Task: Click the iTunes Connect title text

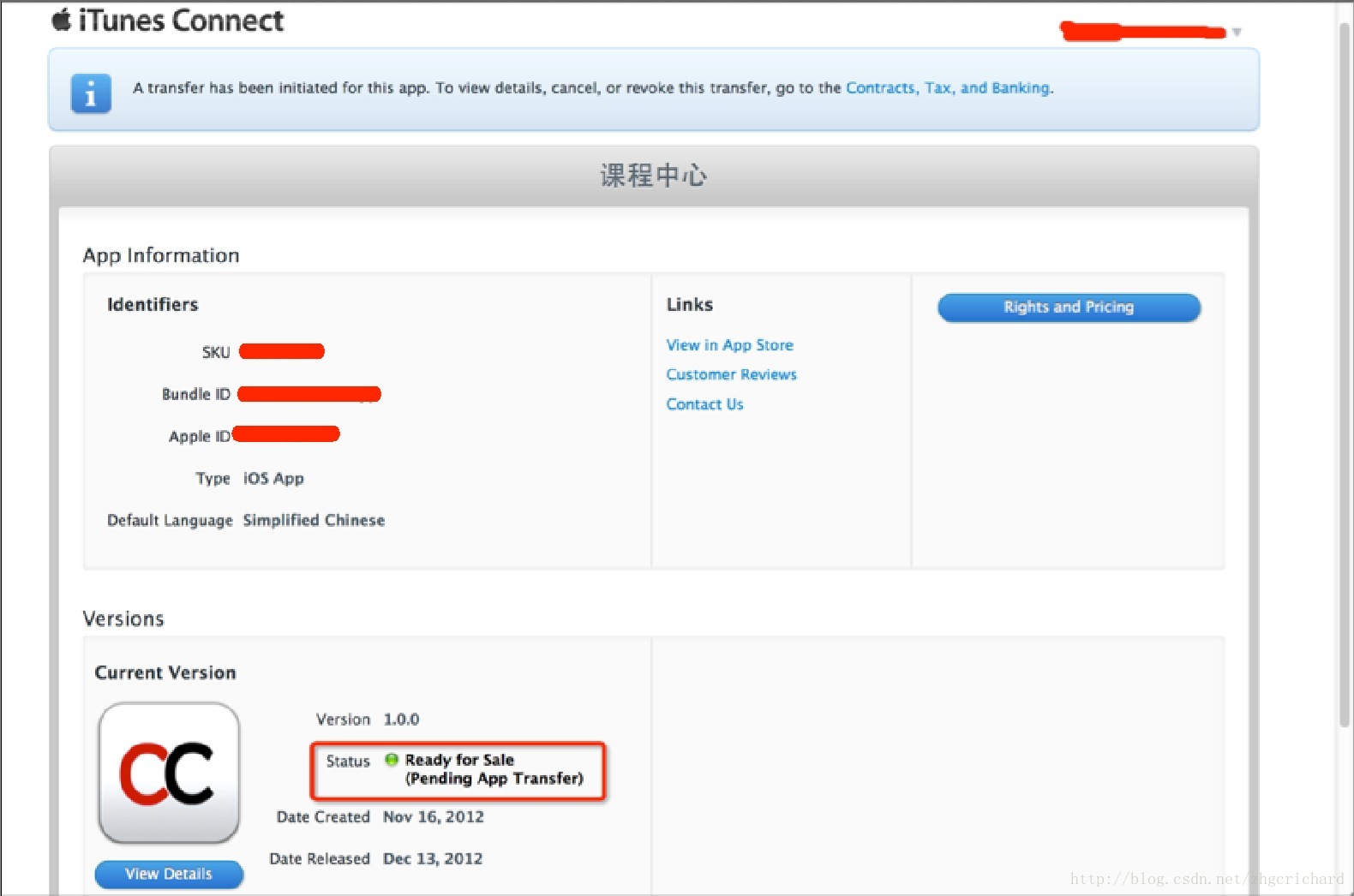Action: click(x=181, y=21)
